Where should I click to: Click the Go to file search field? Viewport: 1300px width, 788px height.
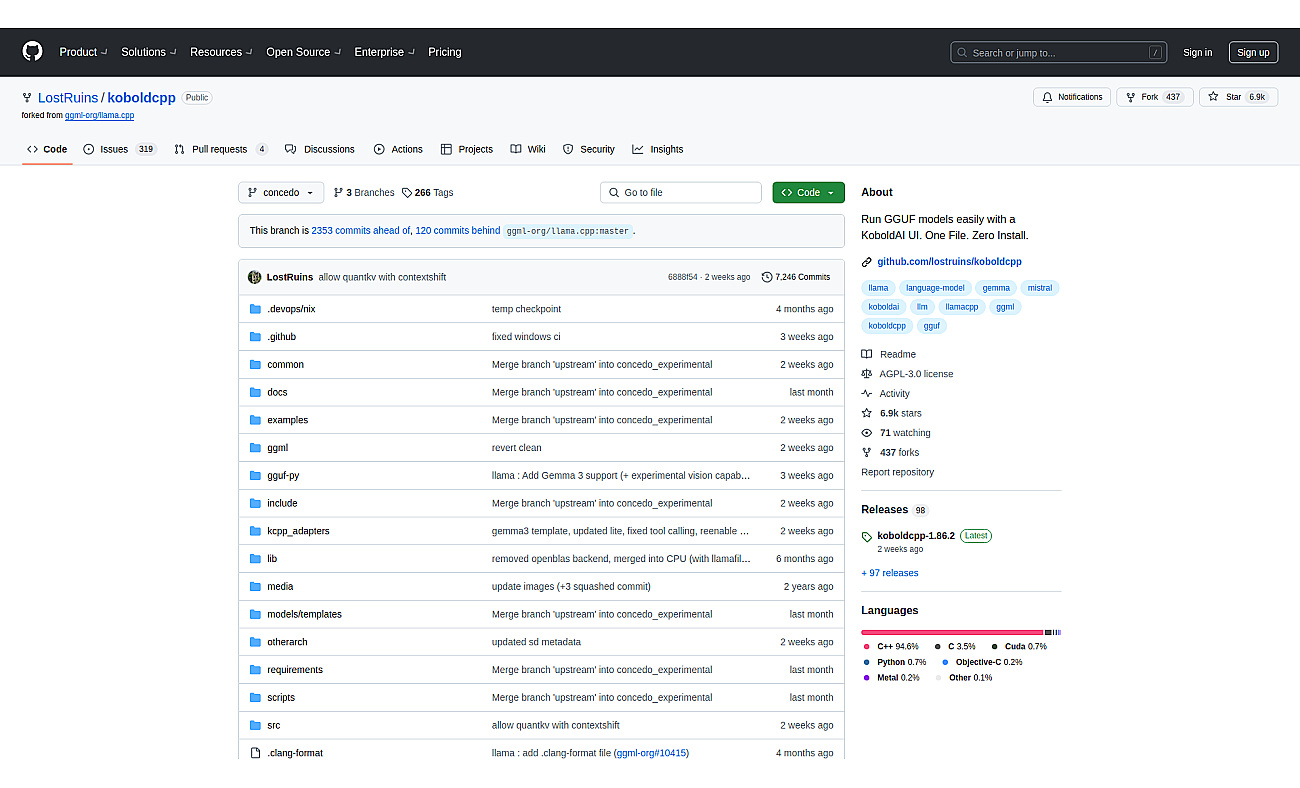coord(681,193)
